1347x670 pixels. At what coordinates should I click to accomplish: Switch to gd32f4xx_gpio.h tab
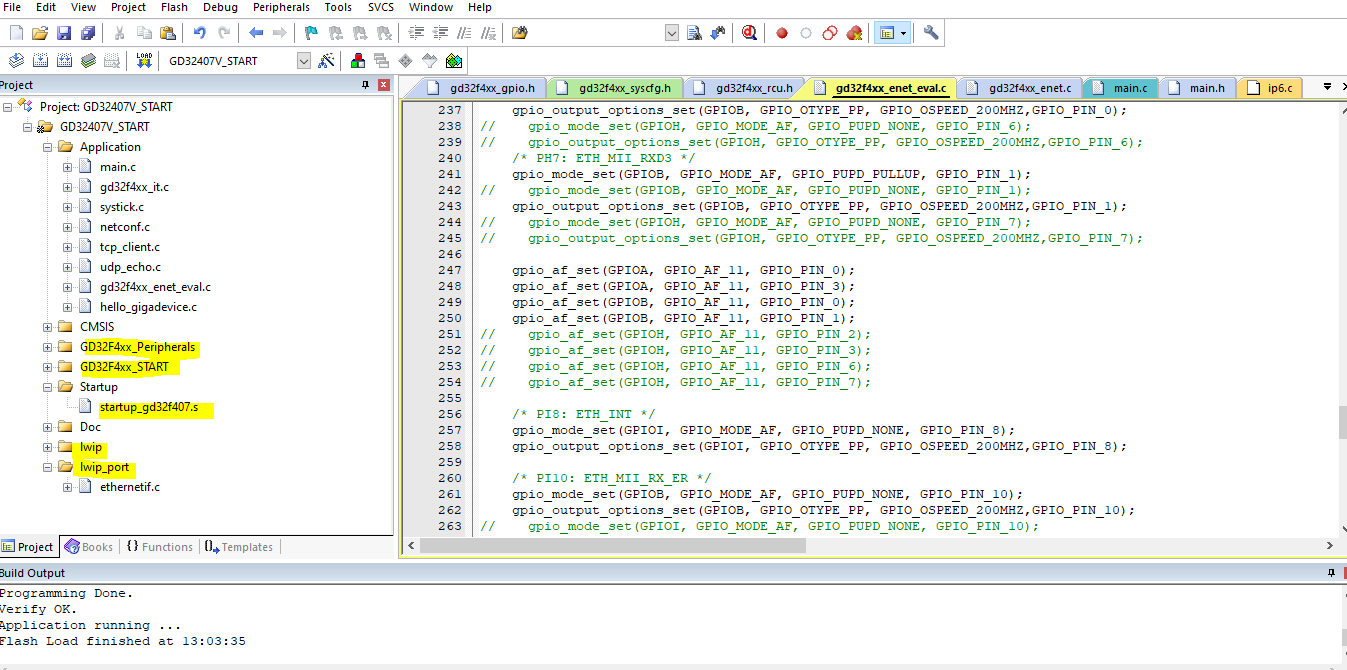pos(485,88)
